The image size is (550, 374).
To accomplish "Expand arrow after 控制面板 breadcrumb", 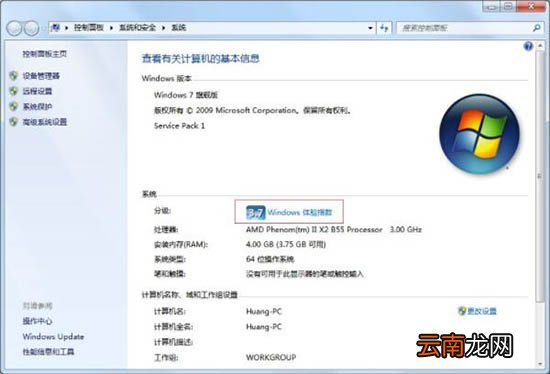I will coord(111,28).
